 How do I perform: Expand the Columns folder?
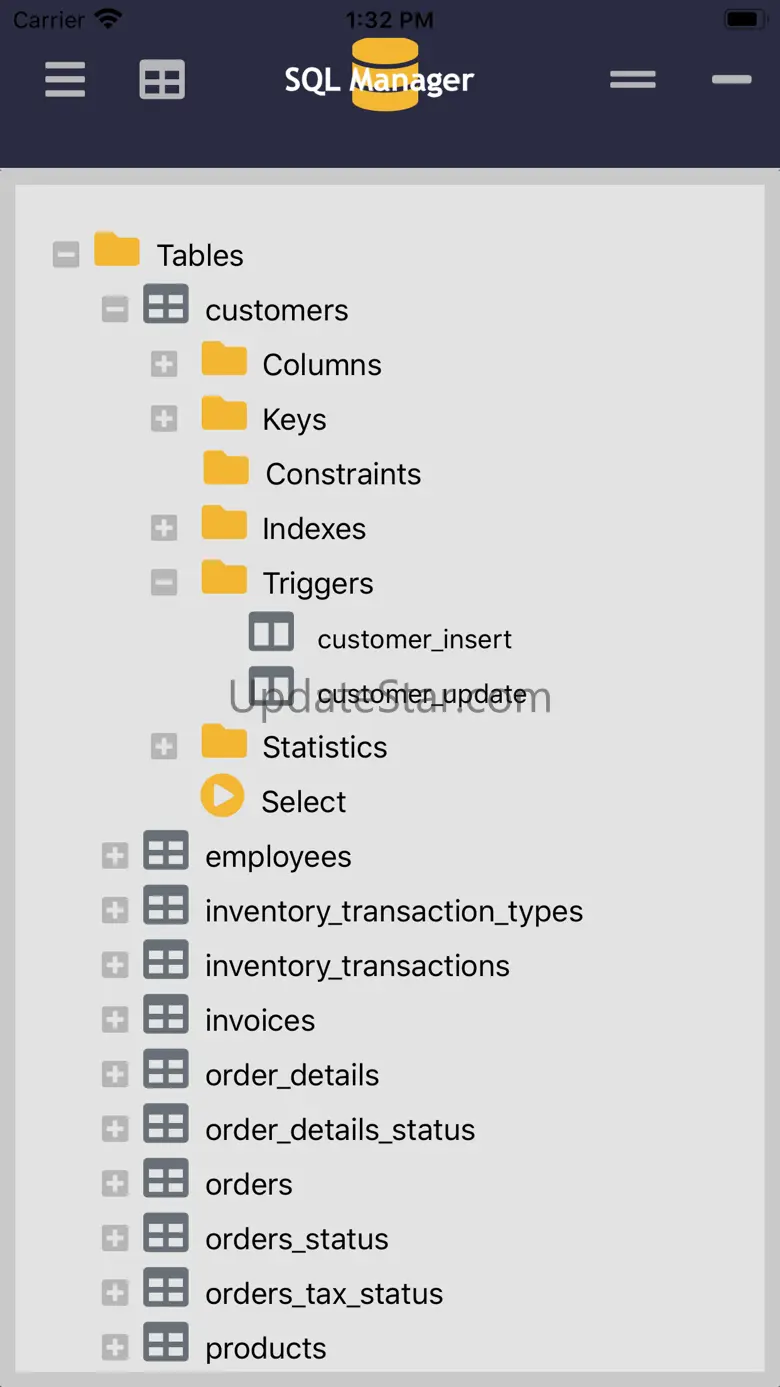(164, 364)
